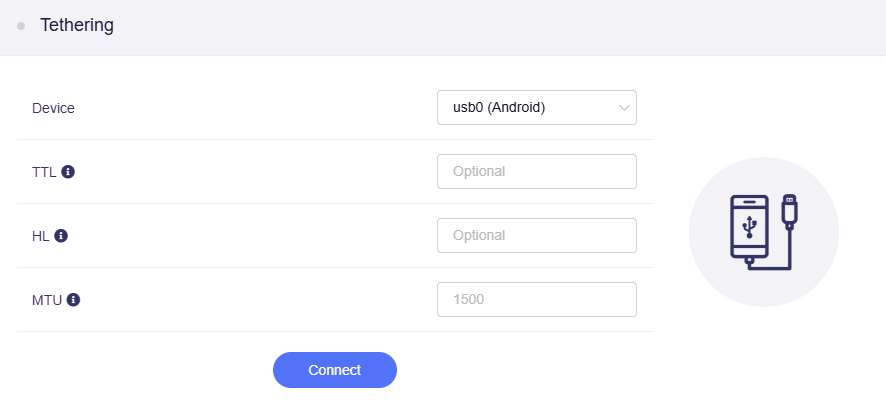886x406 pixels.
Task: Click the Tethering section heading
Action: click(77, 26)
